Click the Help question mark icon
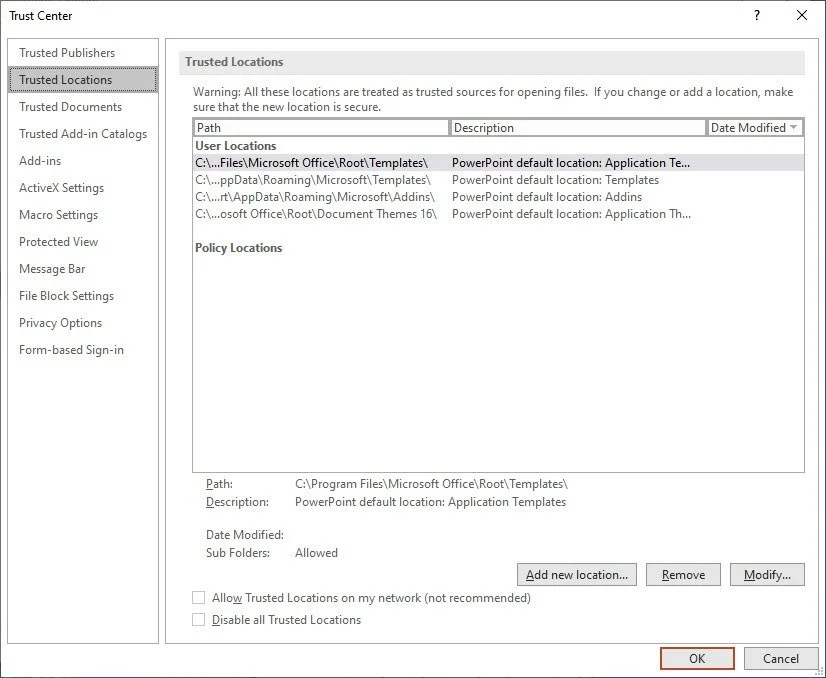The width and height of the screenshot is (826, 678). click(756, 15)
